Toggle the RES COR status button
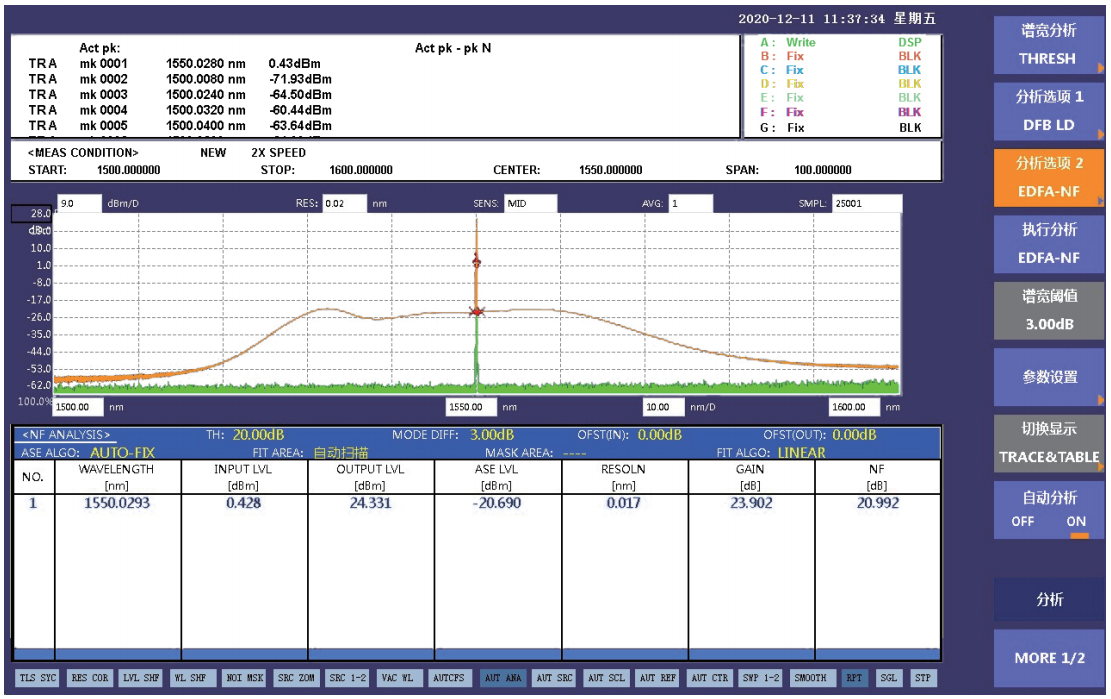This screenshot has width=1111, height=699. point(90,678)
